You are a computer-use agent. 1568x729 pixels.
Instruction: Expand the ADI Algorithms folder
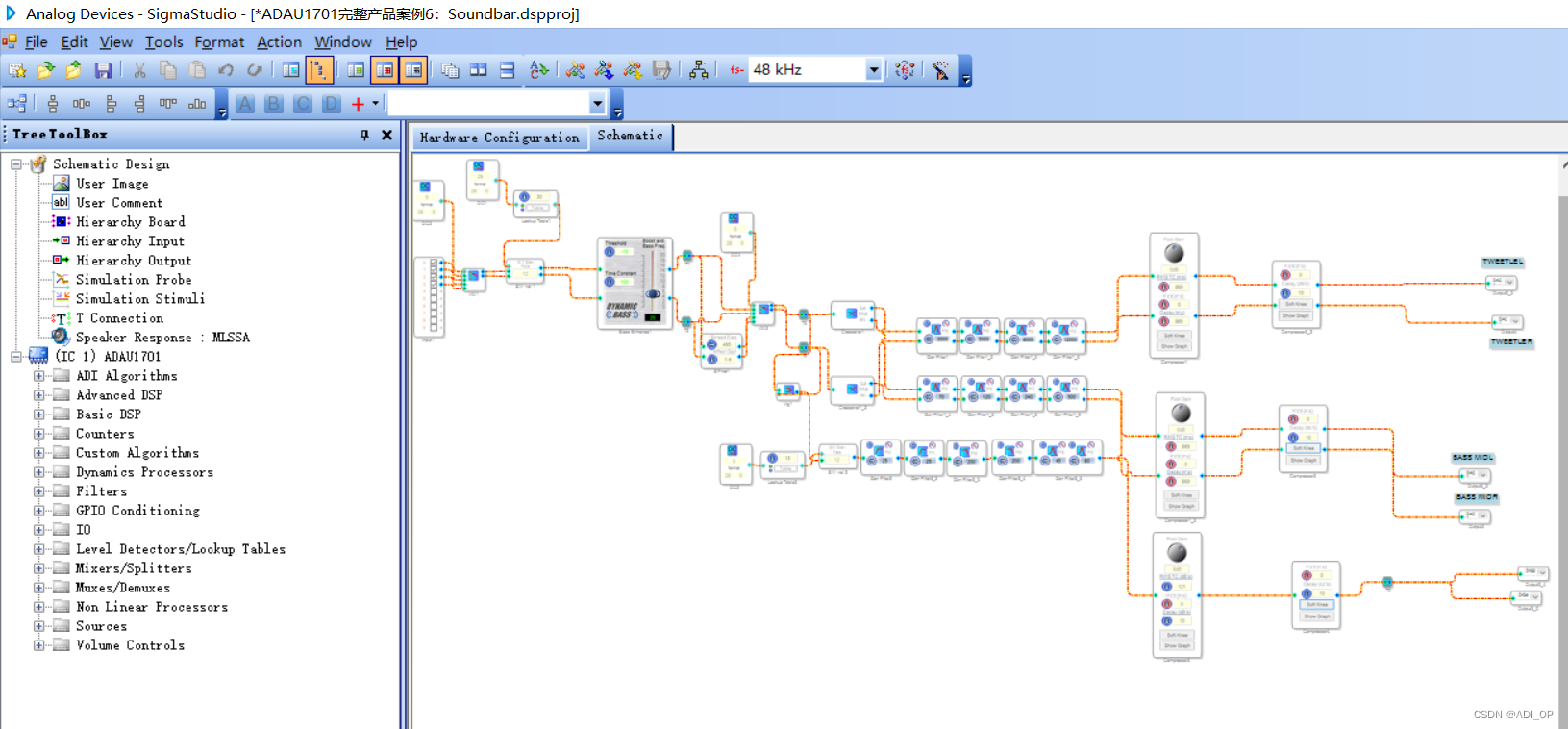[x=39, y=376]
